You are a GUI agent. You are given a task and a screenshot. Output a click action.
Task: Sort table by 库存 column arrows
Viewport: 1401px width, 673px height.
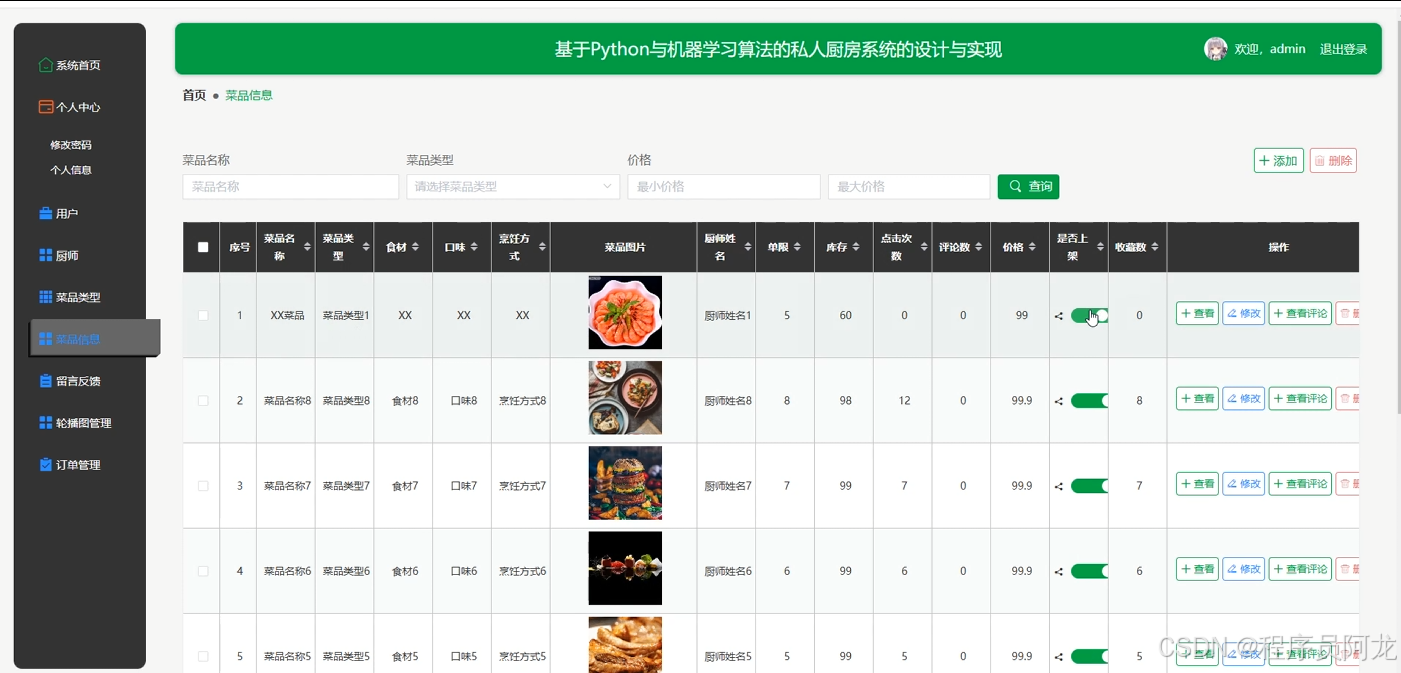click(x=856, y=247)
